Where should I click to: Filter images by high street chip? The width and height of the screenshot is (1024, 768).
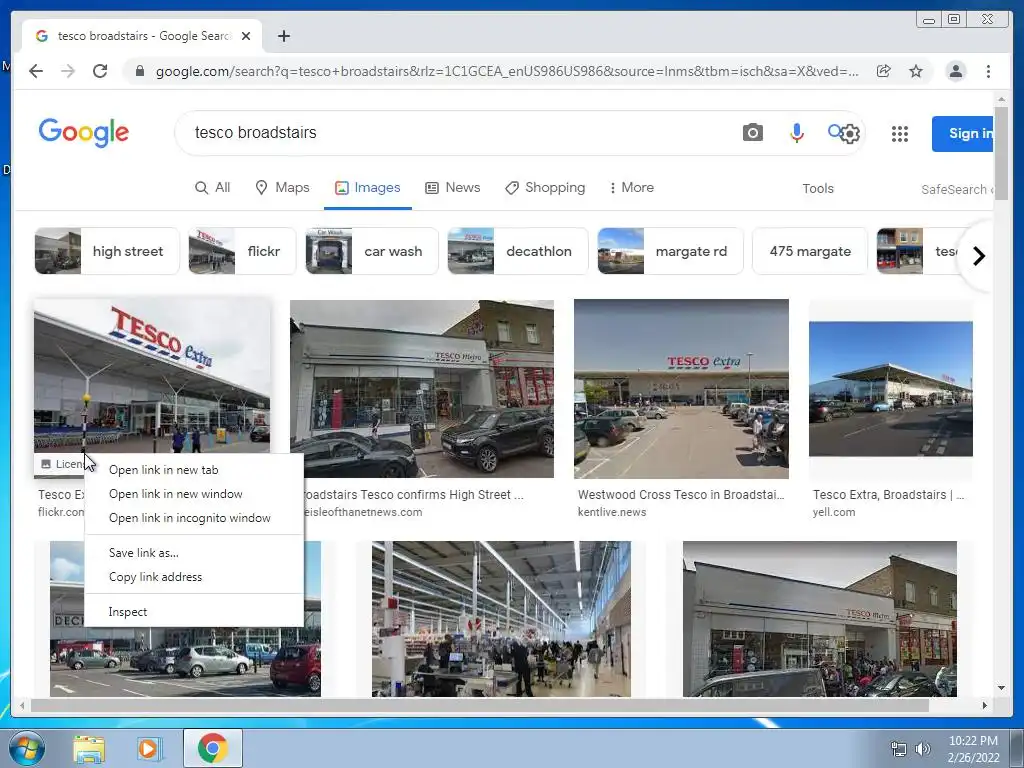(107, 251)
